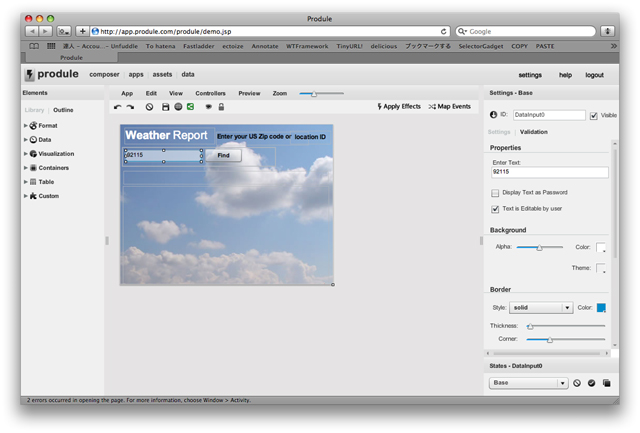Click the add bookmark plus button
This screenshot has width=640, height=433.
82,31
